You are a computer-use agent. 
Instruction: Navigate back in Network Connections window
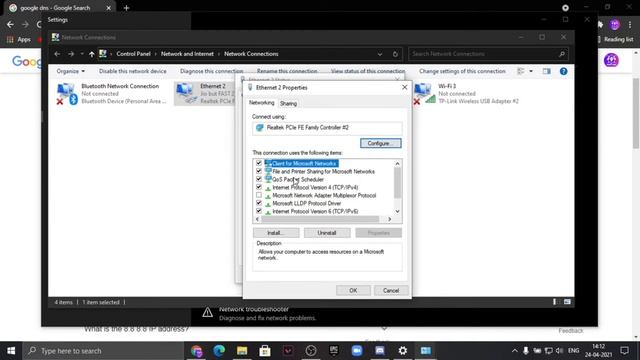57,54
